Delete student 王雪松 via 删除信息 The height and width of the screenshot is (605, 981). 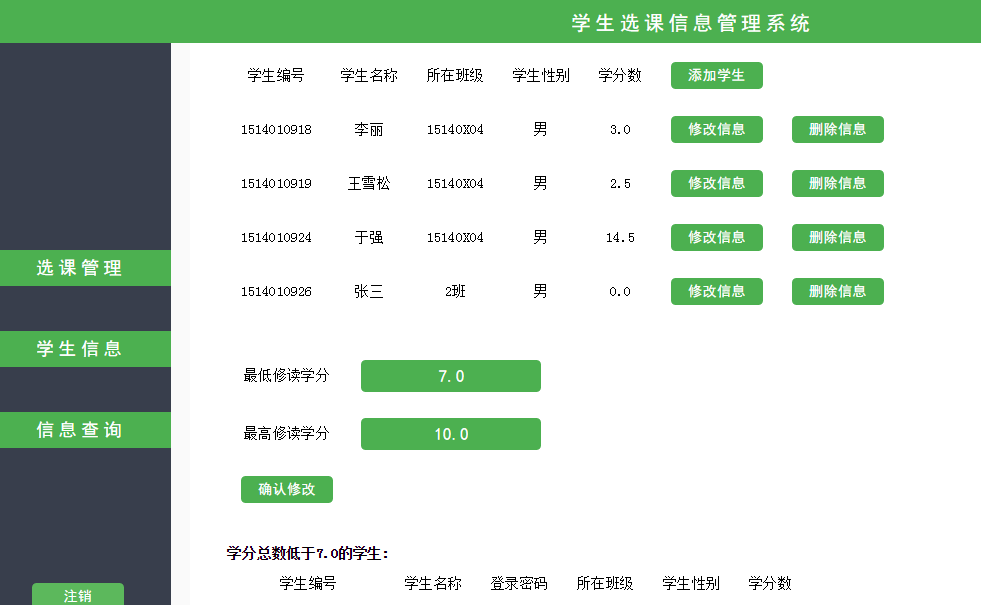coord(837,183)
